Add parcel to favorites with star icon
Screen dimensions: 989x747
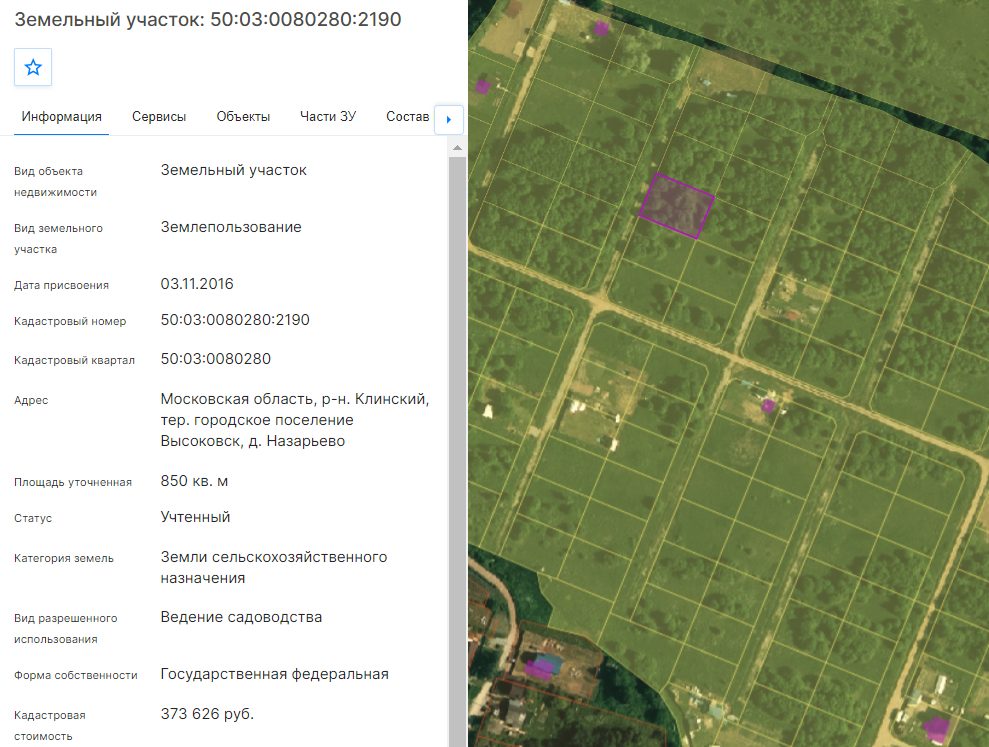point(33,67)
